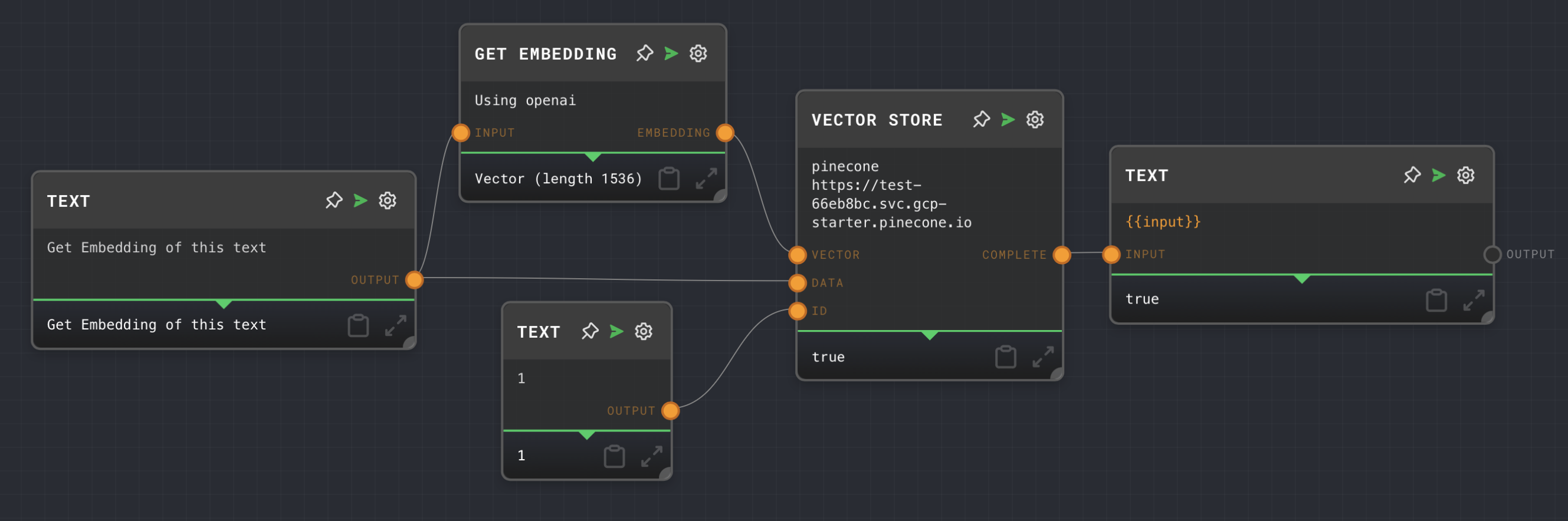Pin the 'Get Embedding of this text' Text node
The height and width of the screenshot is (521, 1568).
pyautogui.click(x=334, y=200)
